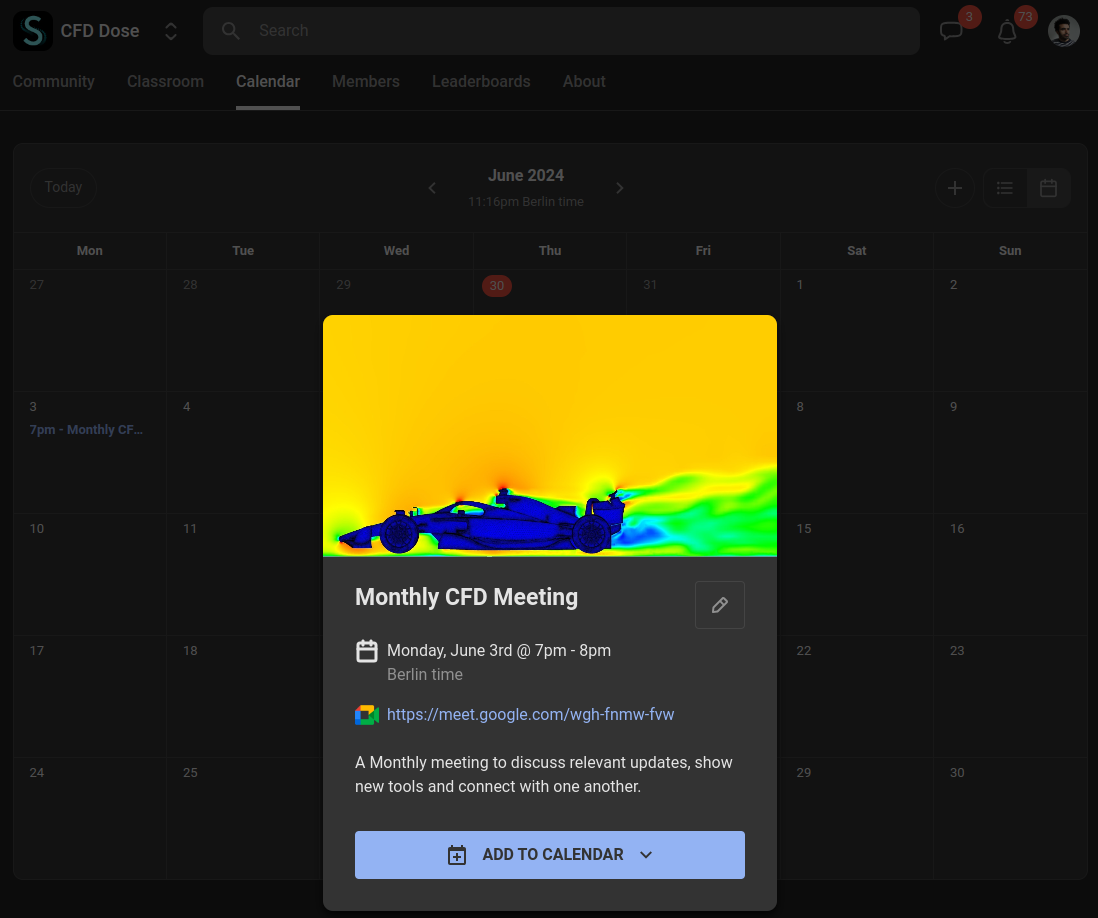Image resolution: width=1098 pixels, height=918 pixels.
Task: Click the Skool logo icon
Action: [32, 30]
